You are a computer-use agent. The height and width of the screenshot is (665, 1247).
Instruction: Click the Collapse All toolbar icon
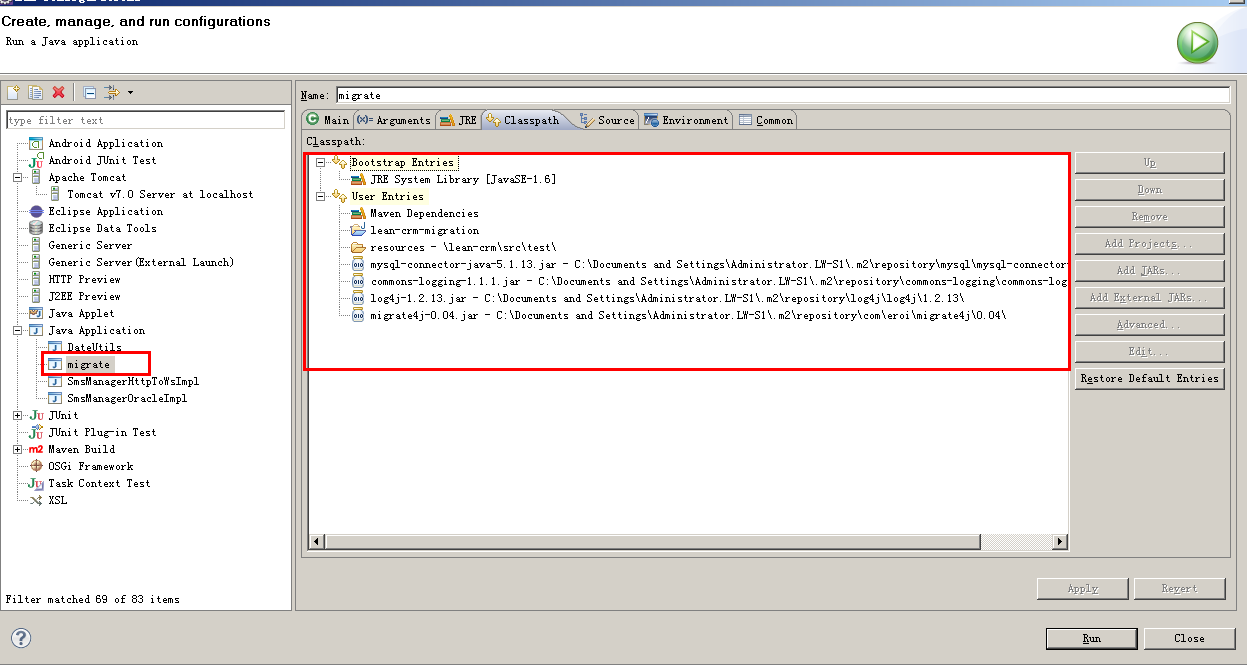(89, 93)
